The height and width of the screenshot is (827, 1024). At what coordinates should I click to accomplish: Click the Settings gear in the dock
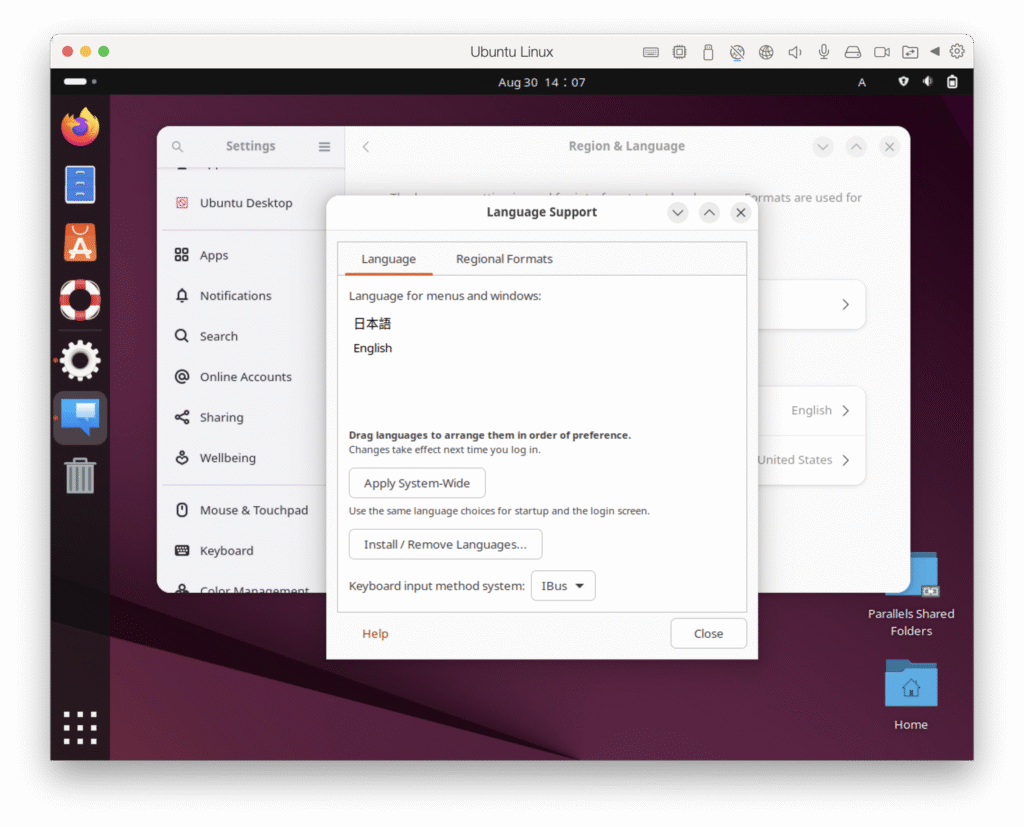pos(80,360)
